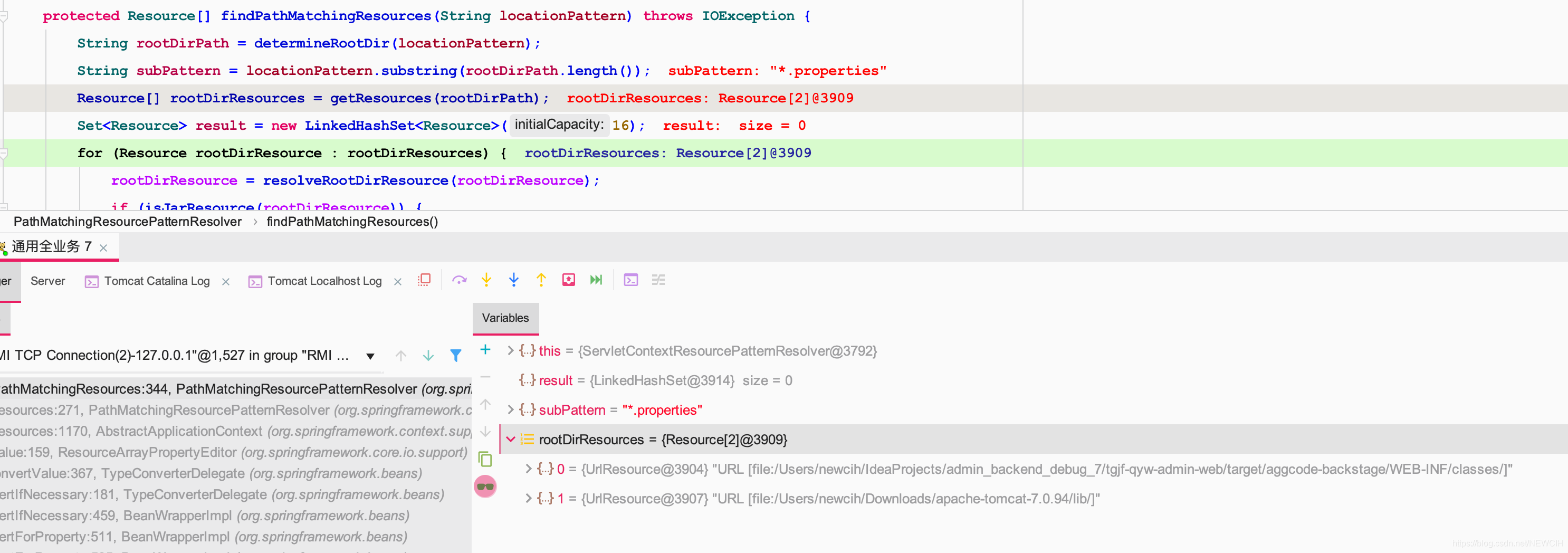Close the Tomcat Catalina Log tab
Viewport: 1568px width, 553px height.
(226, 281)
